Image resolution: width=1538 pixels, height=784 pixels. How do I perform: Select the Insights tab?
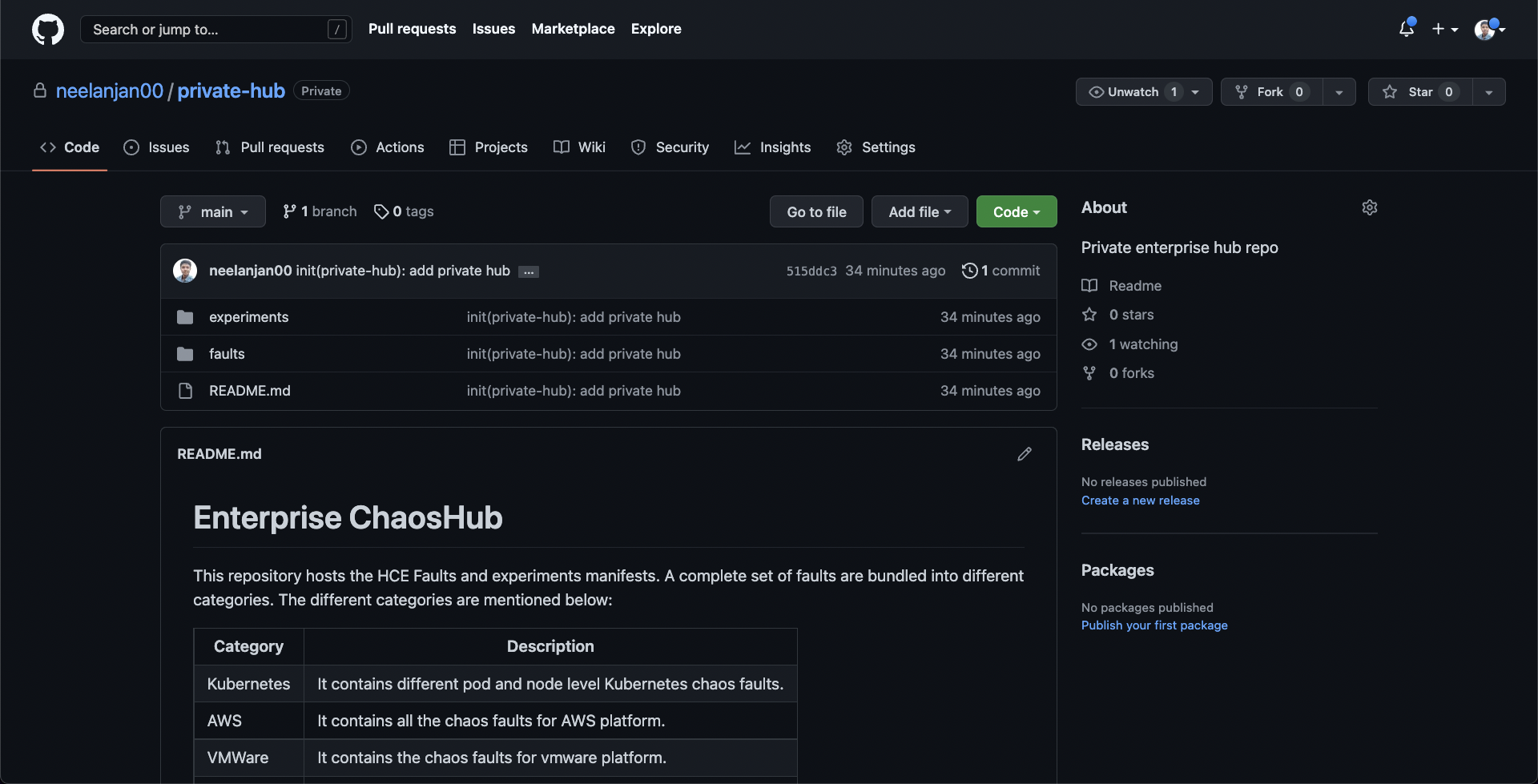coord(773,147)
